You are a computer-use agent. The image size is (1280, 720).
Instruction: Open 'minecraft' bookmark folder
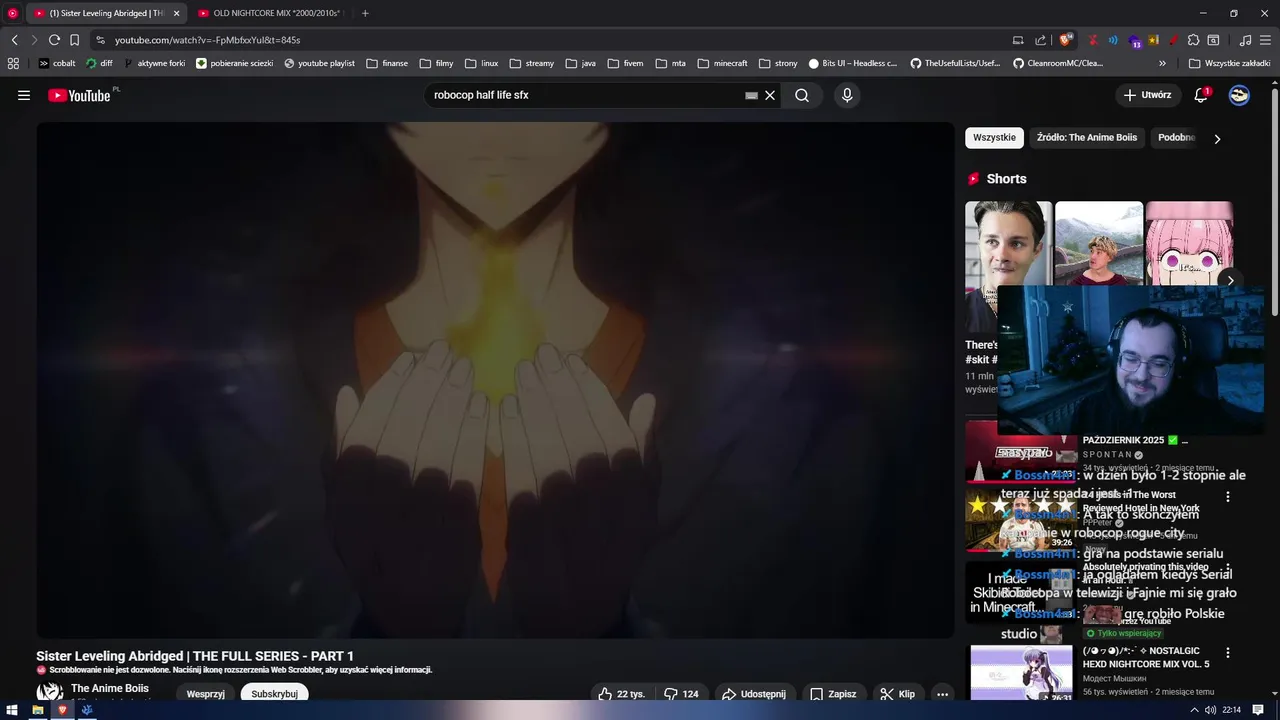[722, 63]
